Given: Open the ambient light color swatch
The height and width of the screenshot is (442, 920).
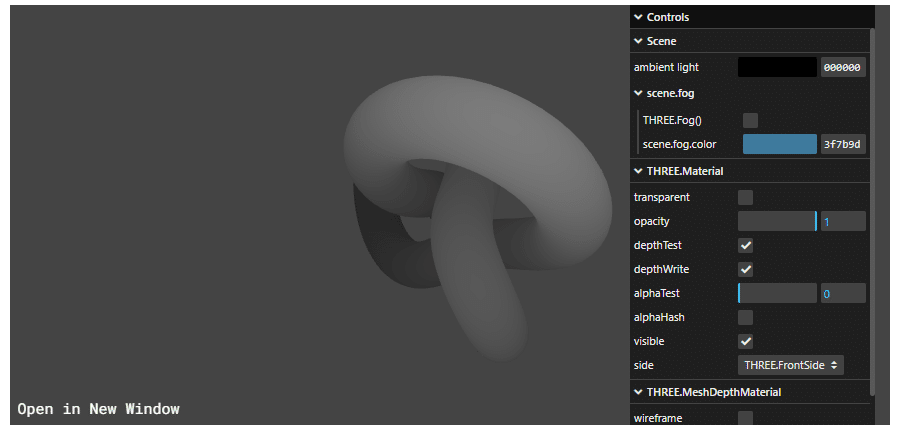Looking at the screenshot, I should pyautogui.click(x=777, y=68).
